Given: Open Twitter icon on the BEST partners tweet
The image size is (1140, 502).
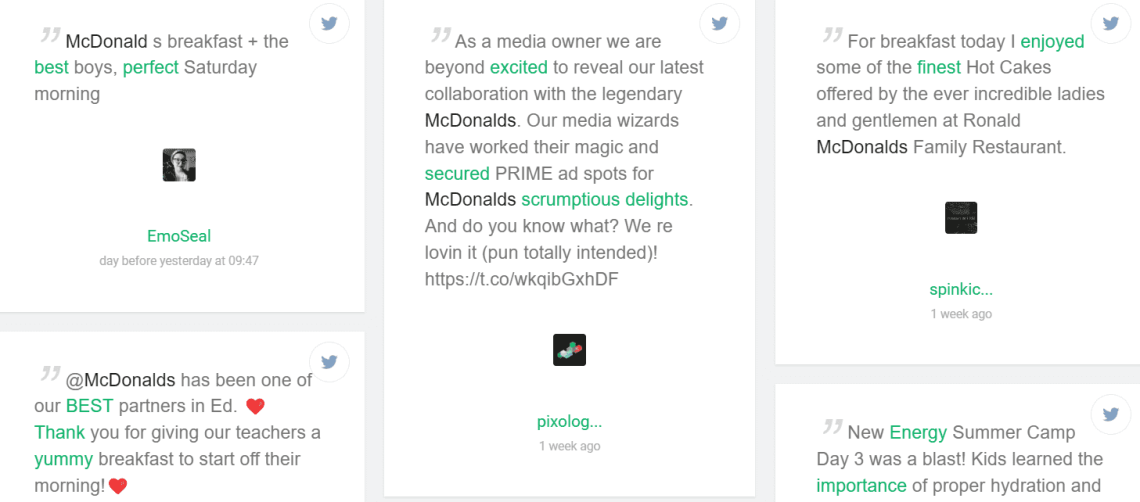Looking at the screenshot, I should (329, 362).
